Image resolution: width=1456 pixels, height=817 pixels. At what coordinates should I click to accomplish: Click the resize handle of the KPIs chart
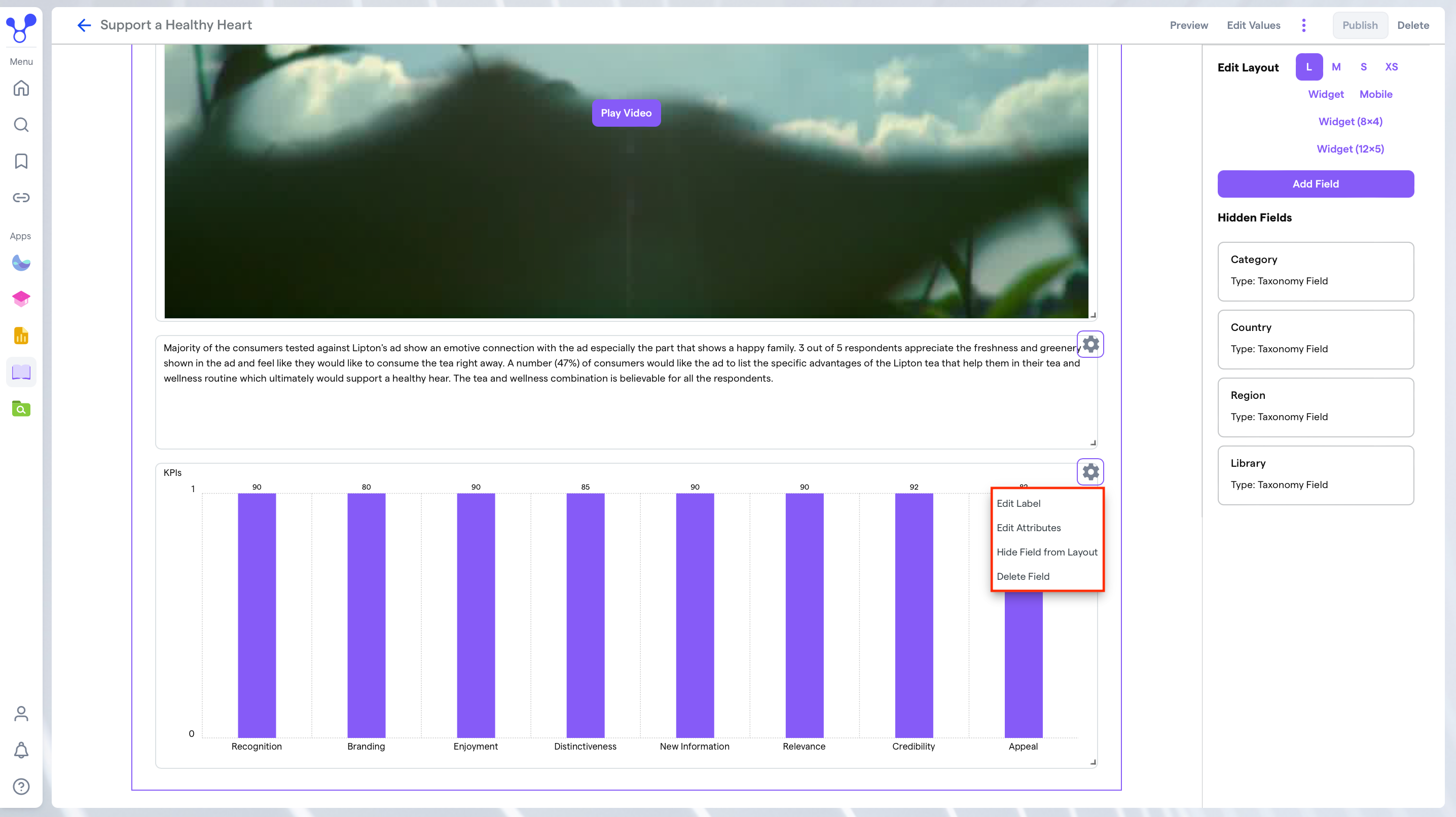(1093, 762)
